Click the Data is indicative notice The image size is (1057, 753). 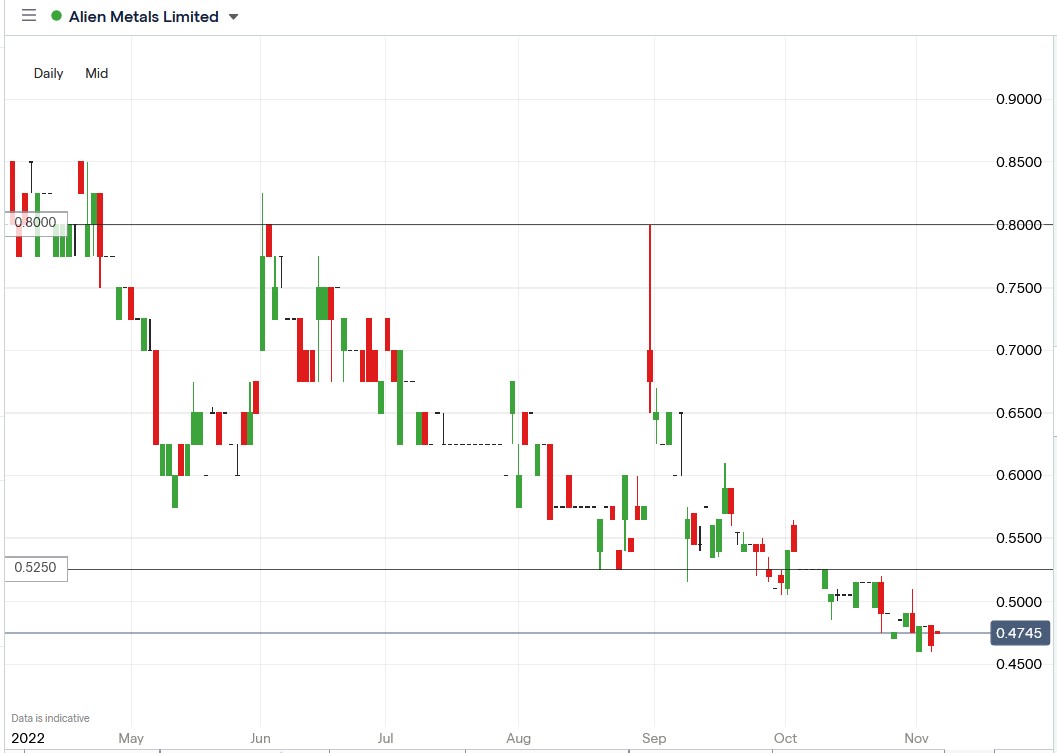[50, 718]
